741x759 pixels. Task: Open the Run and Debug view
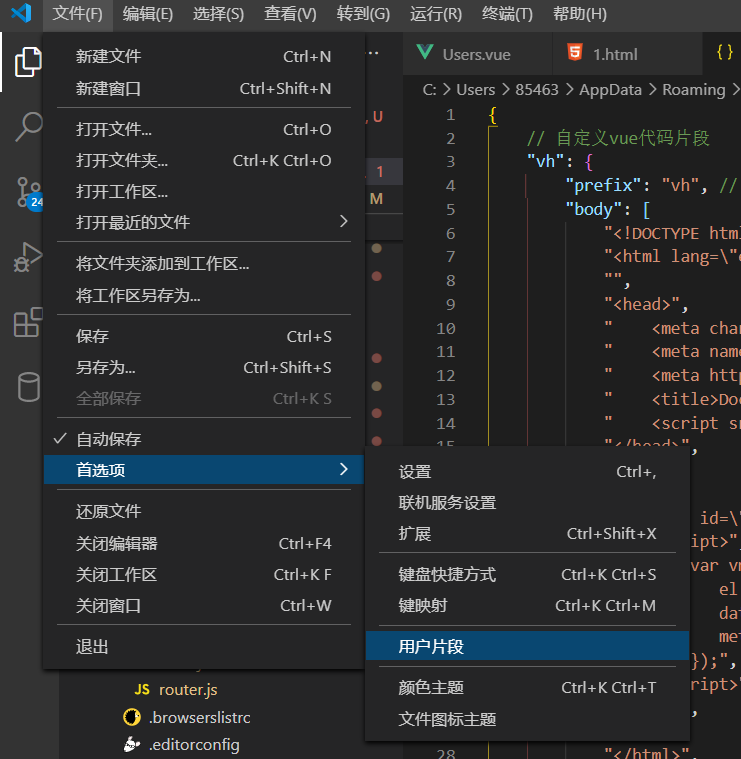(x=28, y=257)
